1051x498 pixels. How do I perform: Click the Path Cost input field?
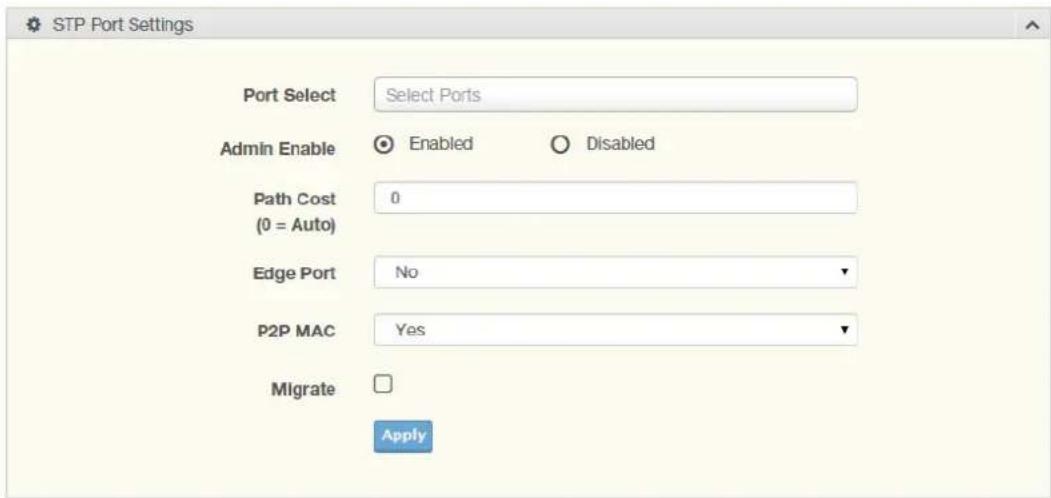point(615,198)
